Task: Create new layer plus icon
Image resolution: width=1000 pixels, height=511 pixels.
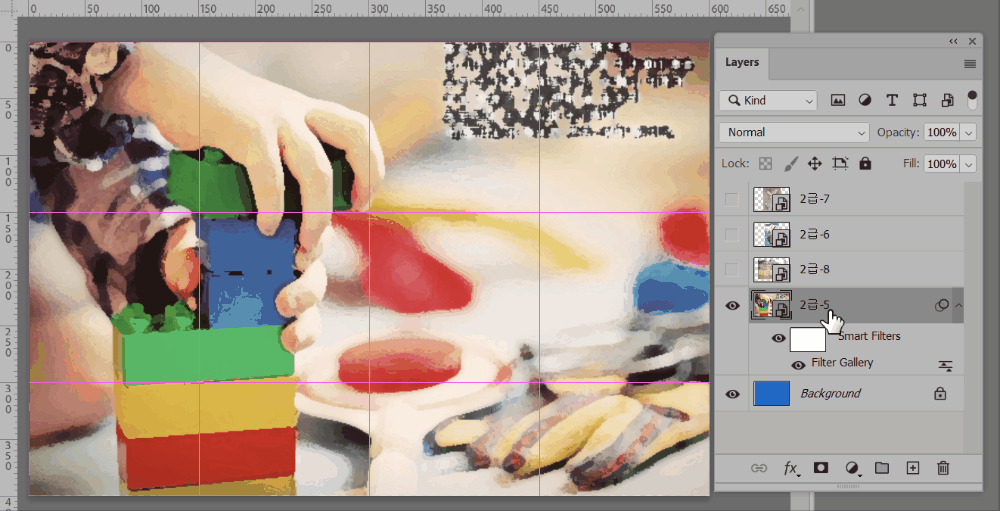Action: 913,468
